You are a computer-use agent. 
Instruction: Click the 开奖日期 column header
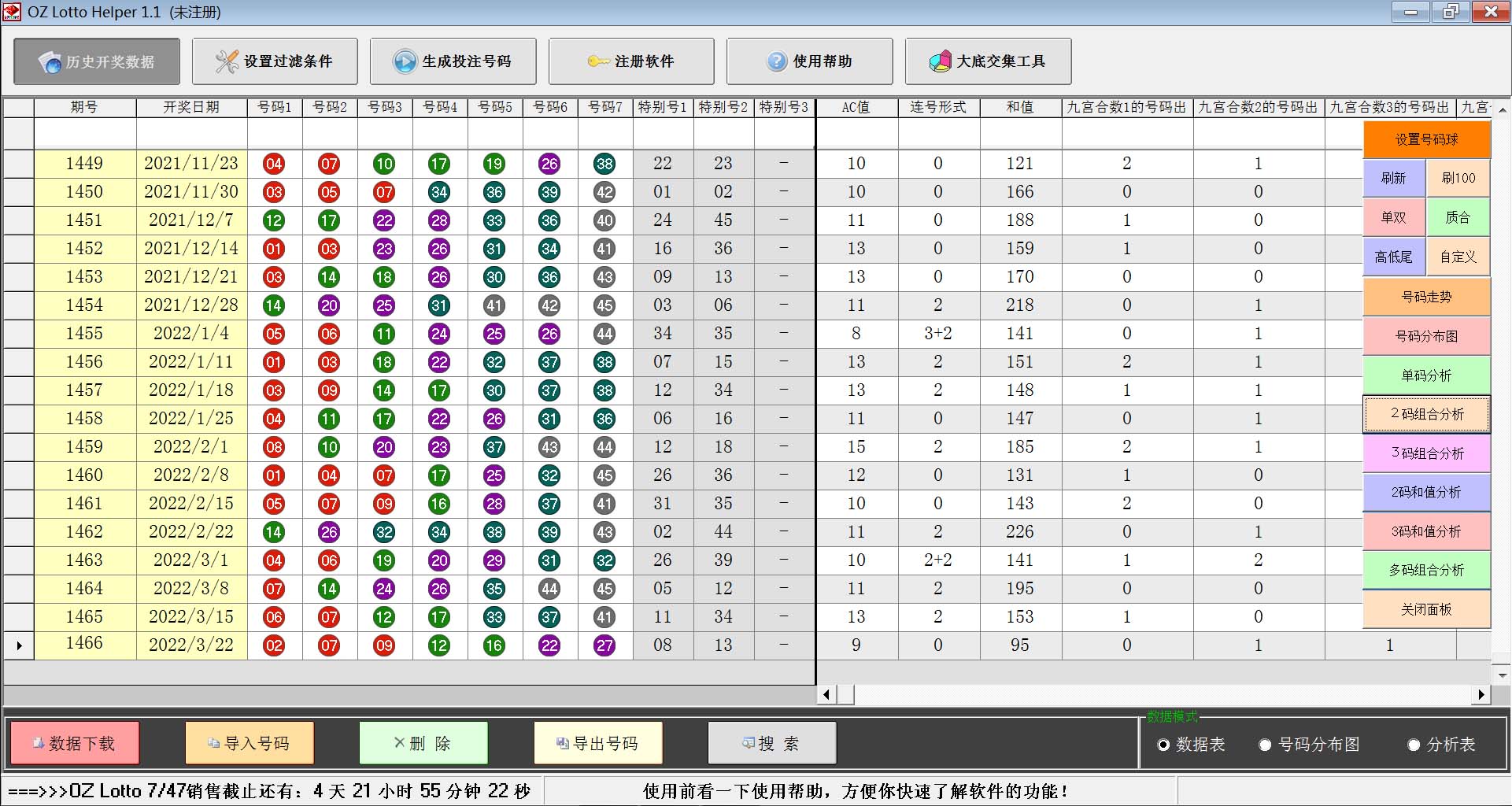pyautogui.click(x=191, y=107)
